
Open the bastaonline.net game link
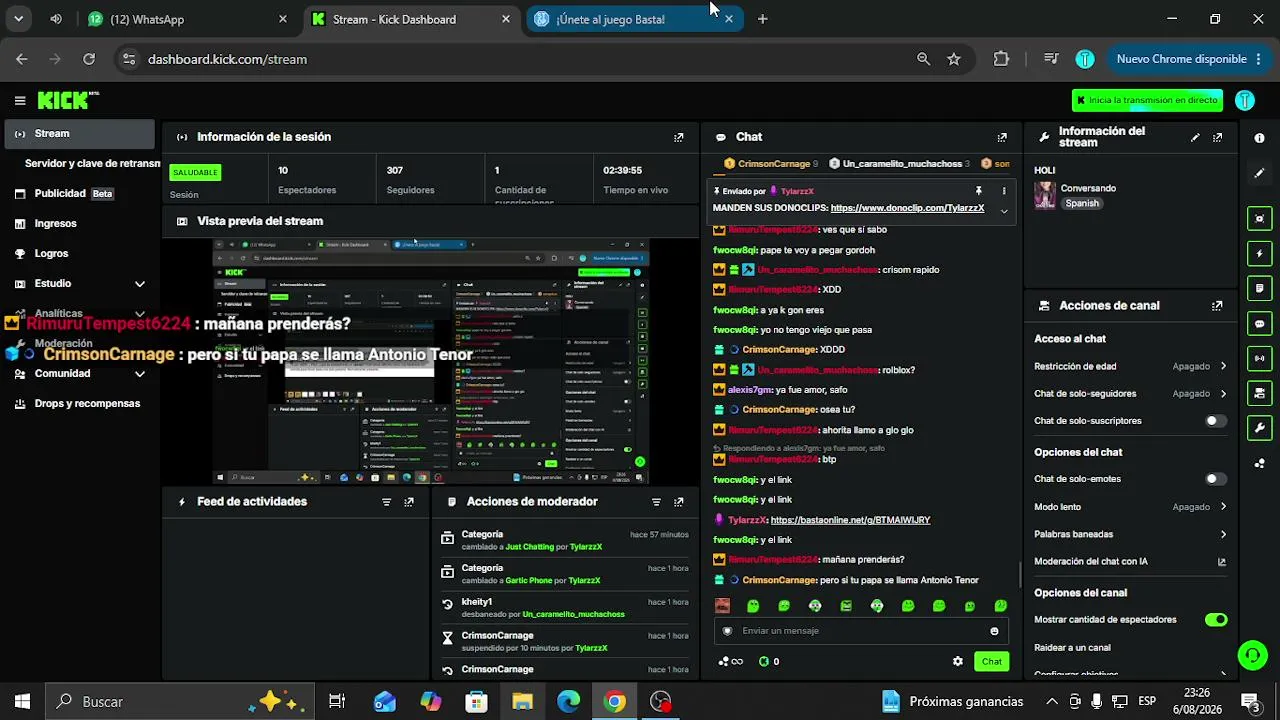pos(850,520)
